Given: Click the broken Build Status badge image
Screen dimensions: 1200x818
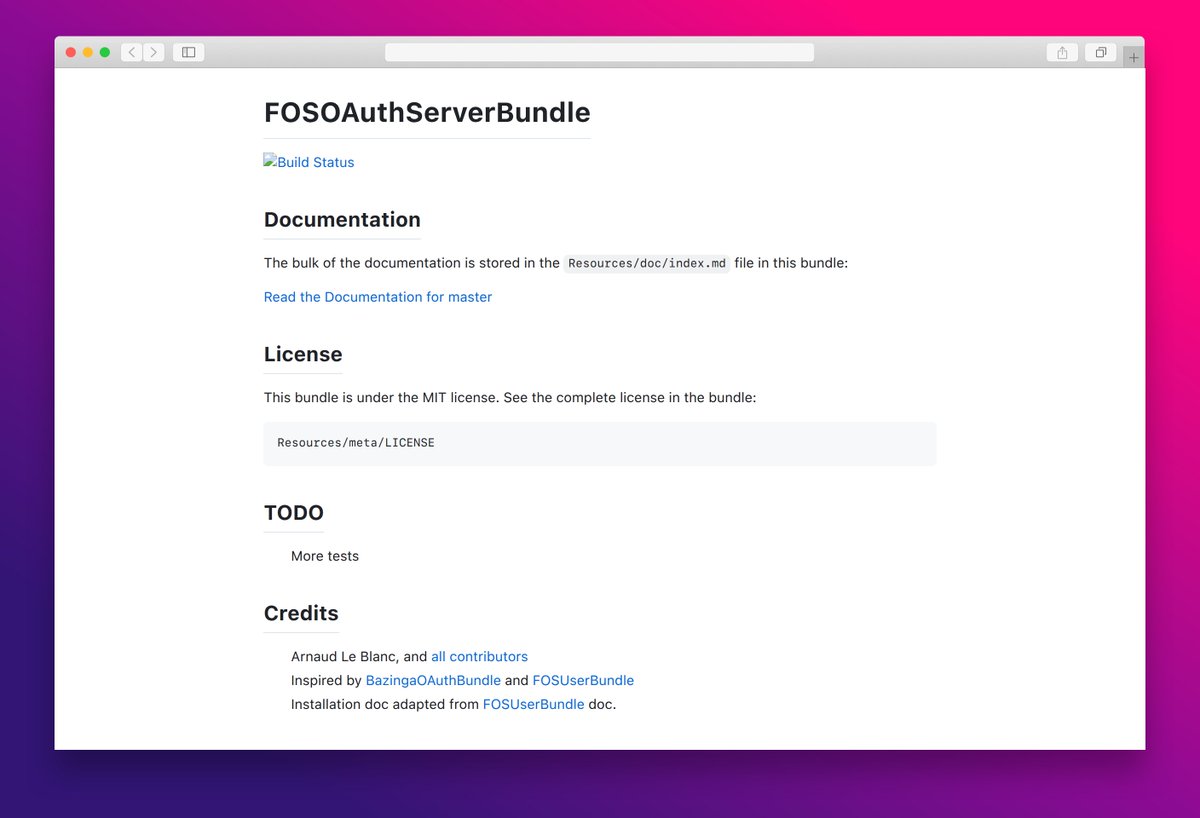Looking at the screenshot, I should (x=308, y=161).
